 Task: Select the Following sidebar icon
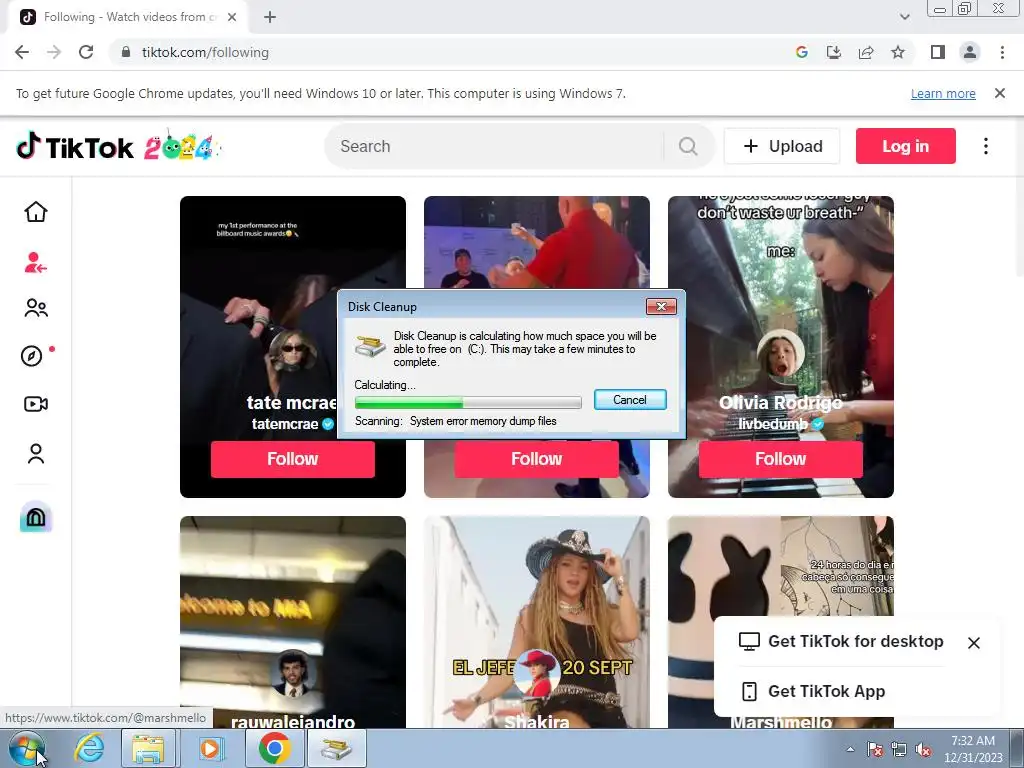36,263
